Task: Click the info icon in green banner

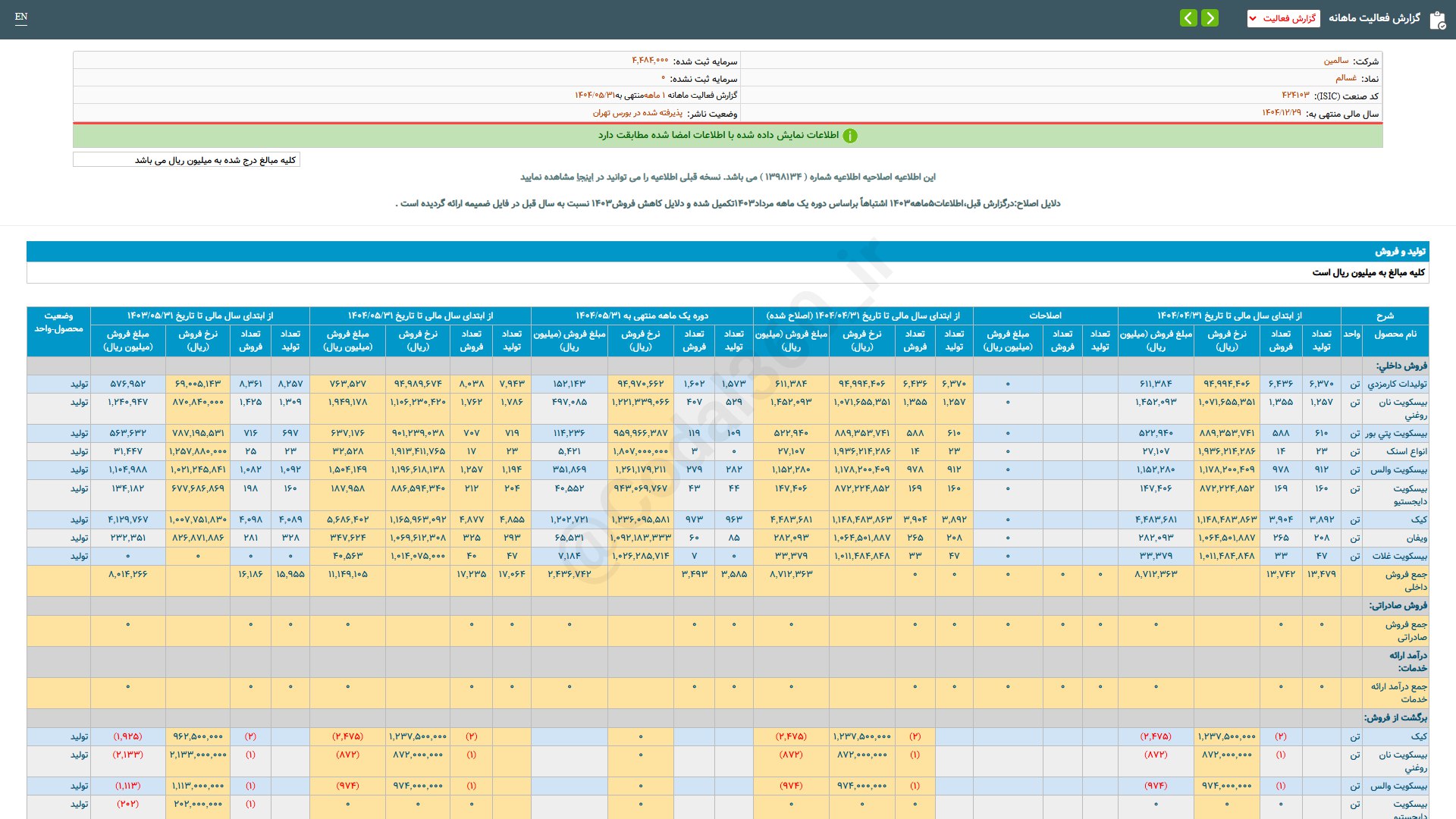Action: [x=850, y=136]
